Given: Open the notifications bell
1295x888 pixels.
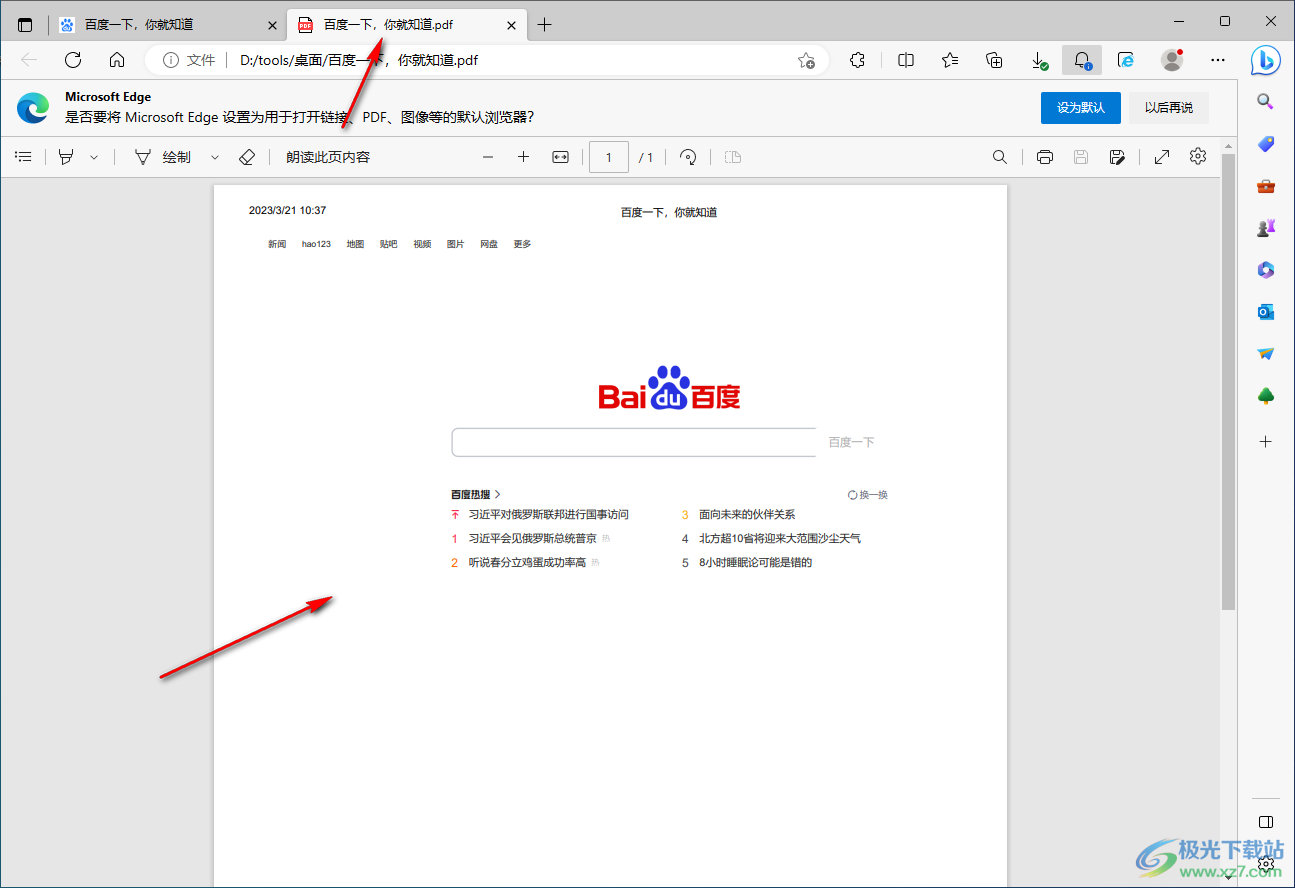Looking at the screenshot, I should (1082, 60).
